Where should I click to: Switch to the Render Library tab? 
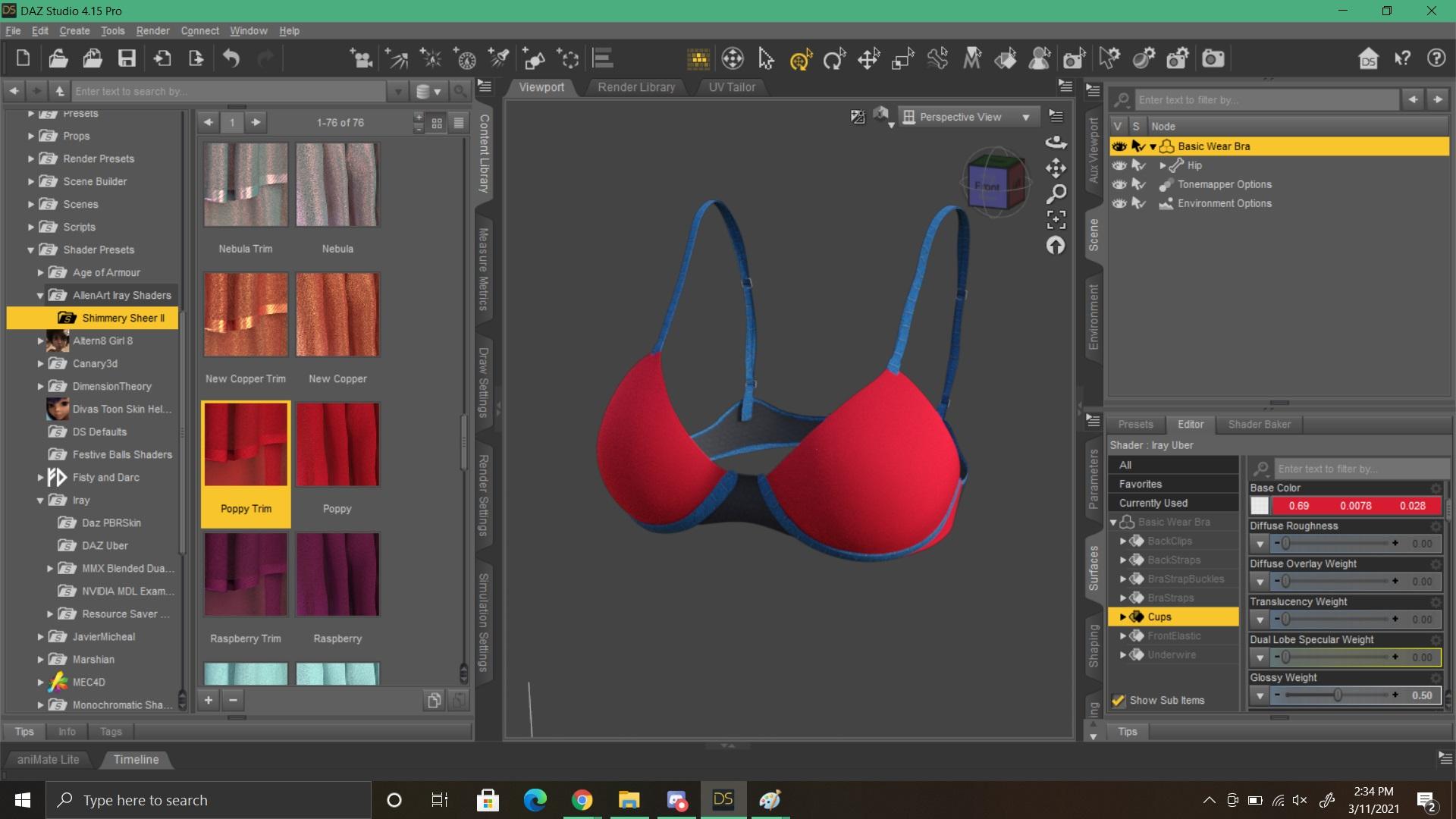pyautogui.click(x=635, y=87)
